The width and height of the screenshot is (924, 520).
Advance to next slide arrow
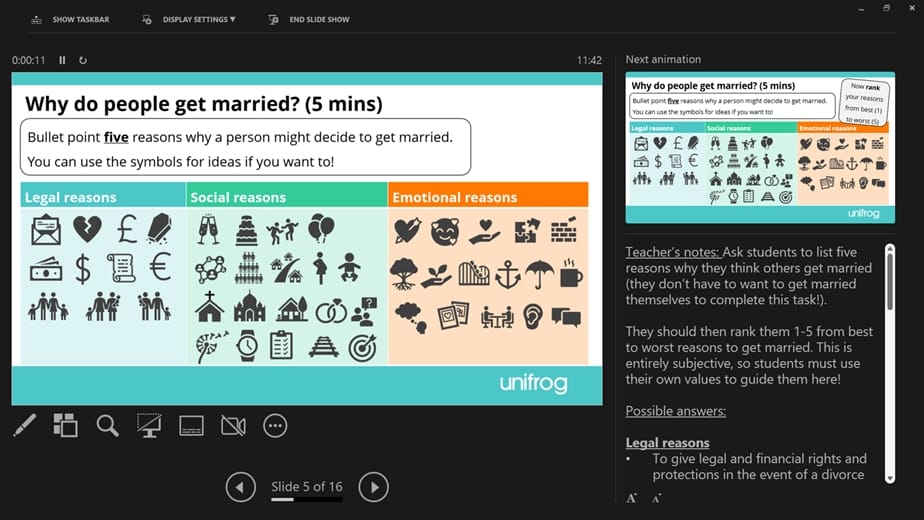pyautogui.click(x=374, y=487)
